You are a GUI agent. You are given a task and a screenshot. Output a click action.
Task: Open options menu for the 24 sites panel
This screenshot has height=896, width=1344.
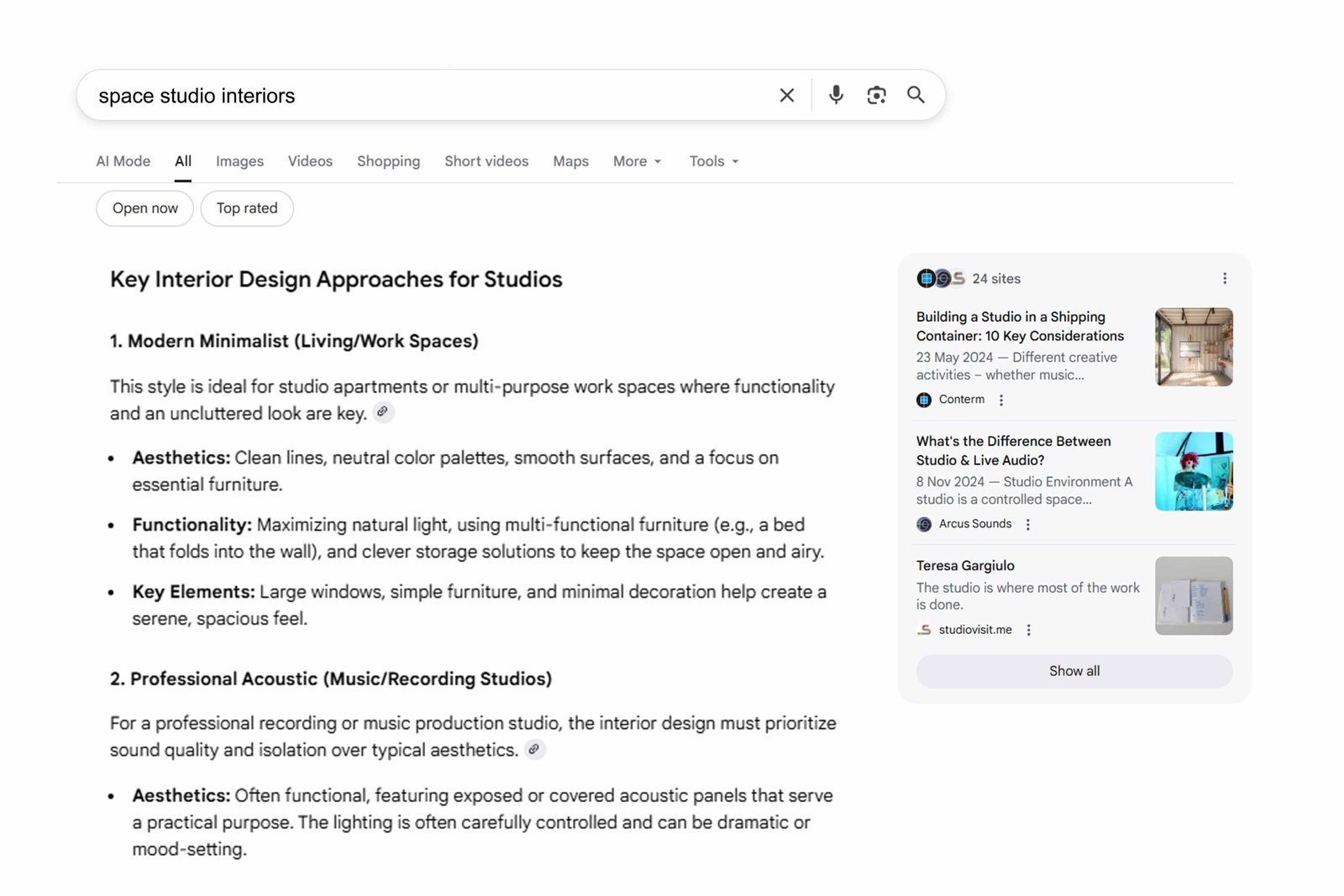click(1225, 278)
